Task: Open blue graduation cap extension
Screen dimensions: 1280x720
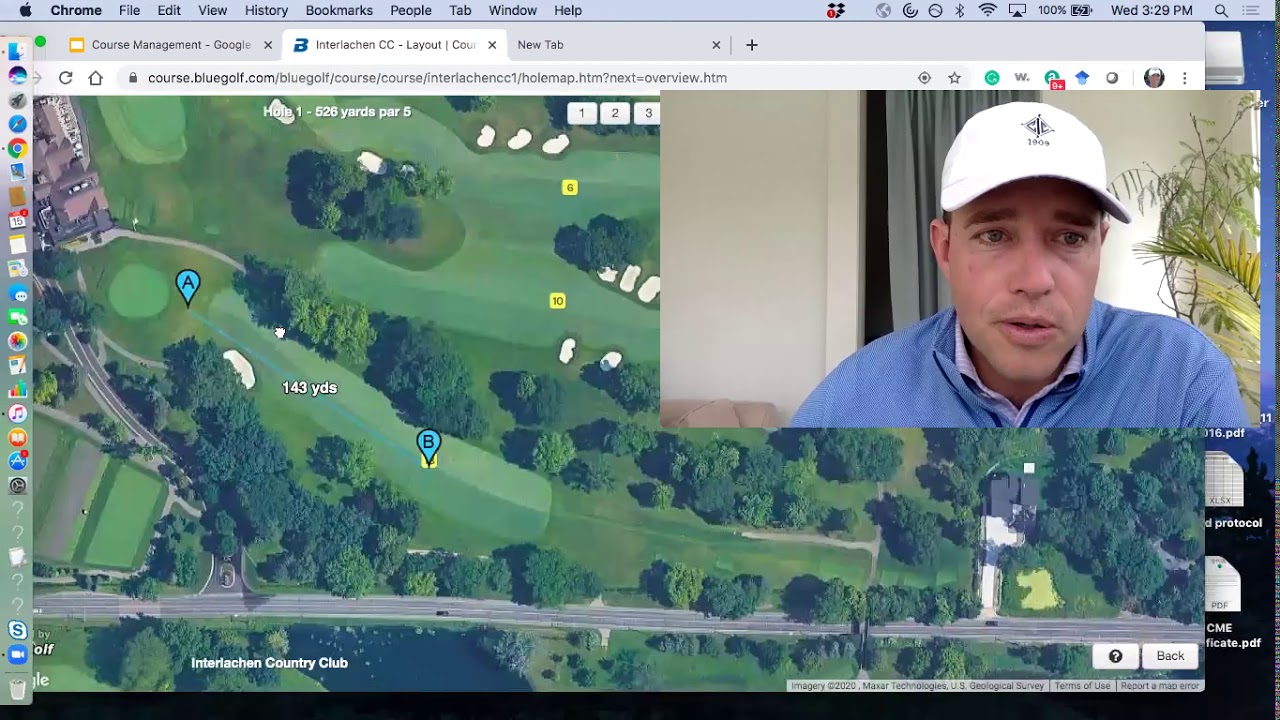Action: tap(1082, 78)
